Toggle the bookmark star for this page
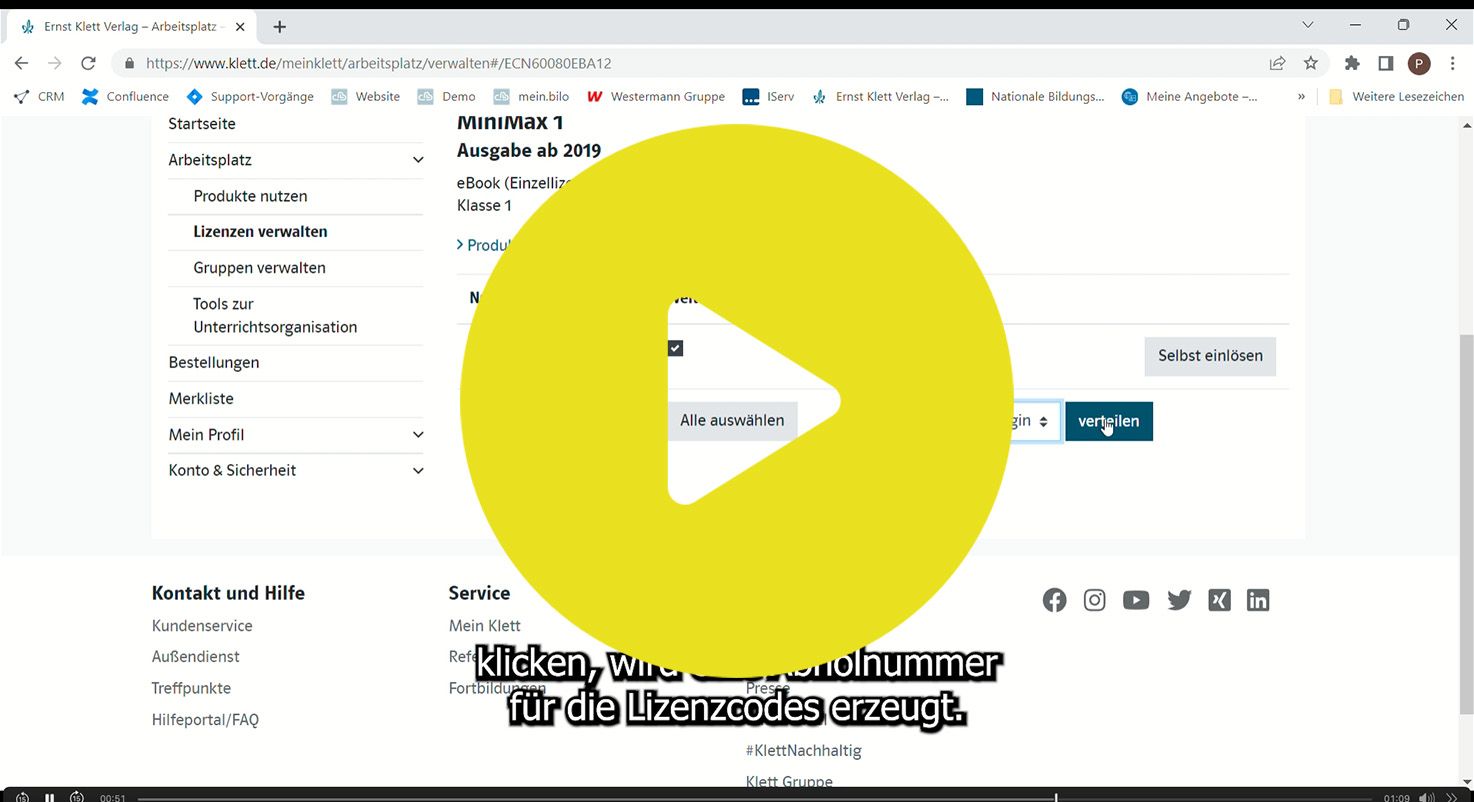The height and width of the screenshot is (802, 1474). point(1311,62)
